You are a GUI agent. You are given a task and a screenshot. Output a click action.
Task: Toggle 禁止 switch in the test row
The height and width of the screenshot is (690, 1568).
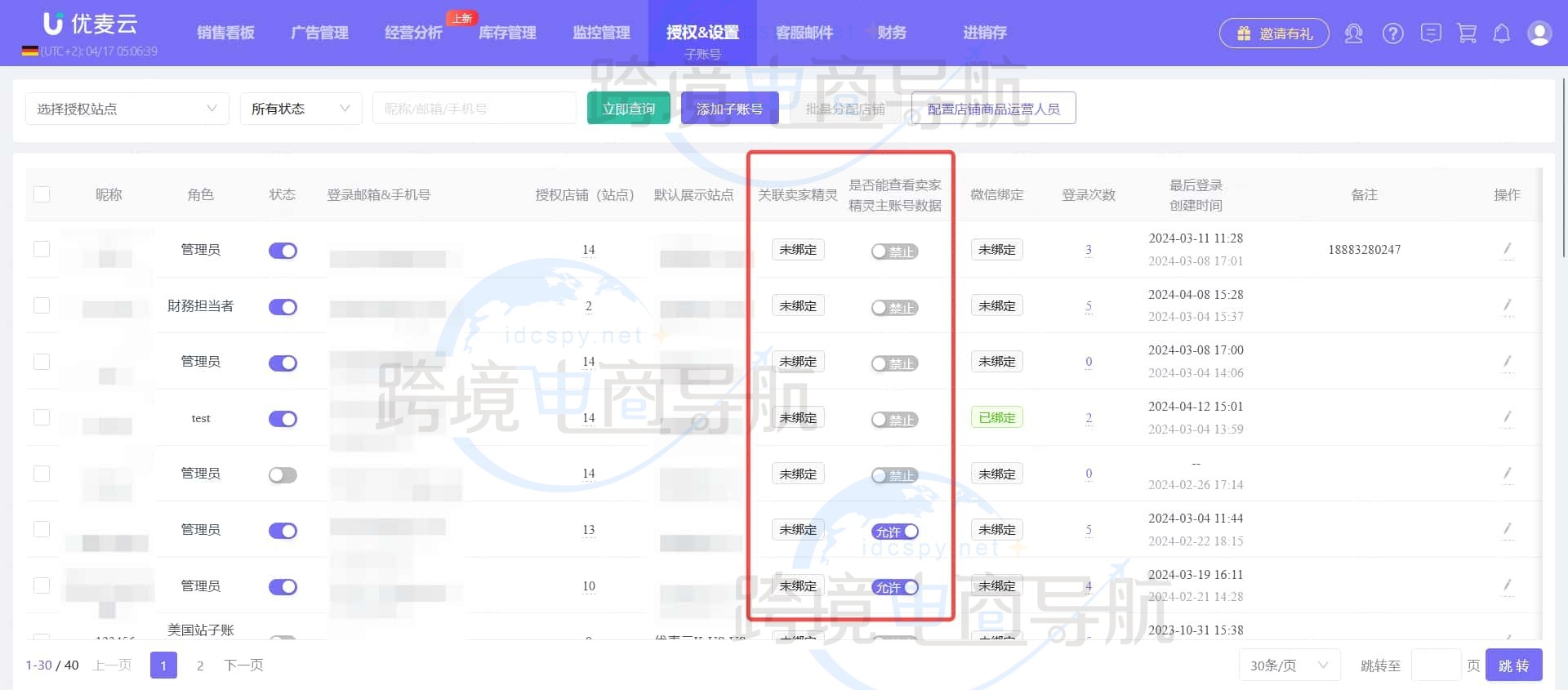[894, 420]
